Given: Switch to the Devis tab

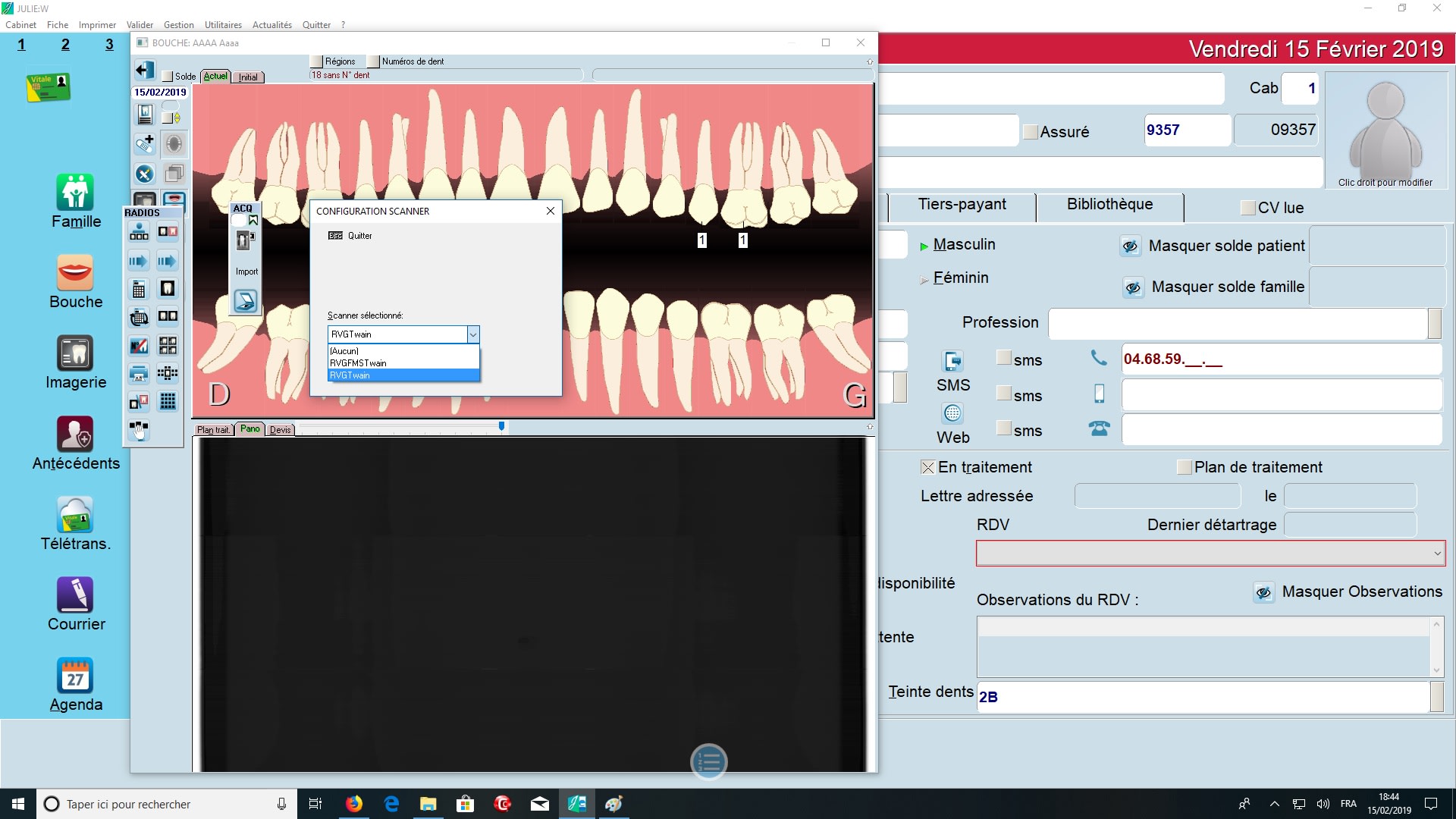Looking at the screenshot, I should 280,430.
